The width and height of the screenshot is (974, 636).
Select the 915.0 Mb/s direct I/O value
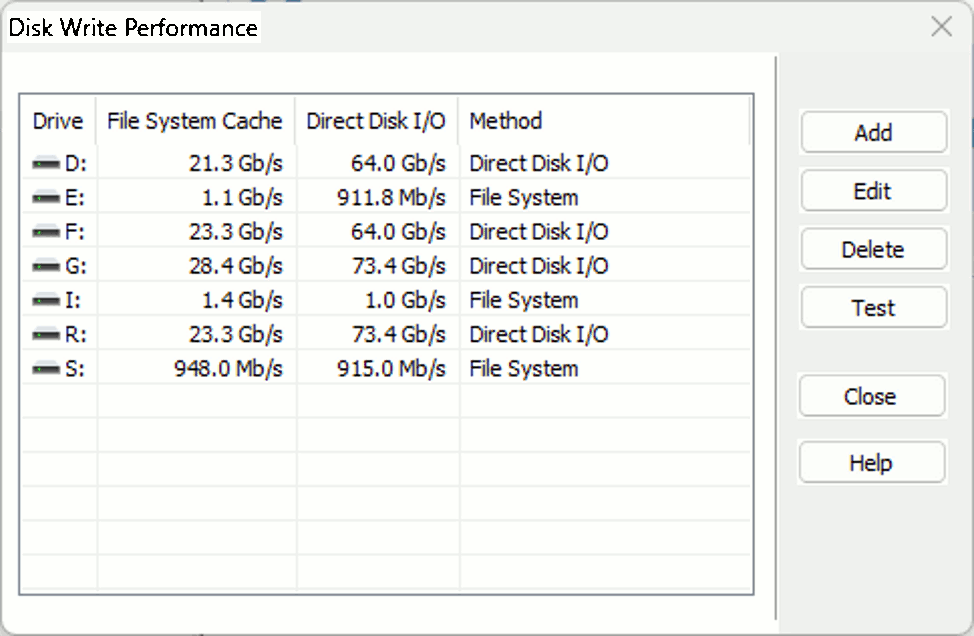(x=391, y=369)
